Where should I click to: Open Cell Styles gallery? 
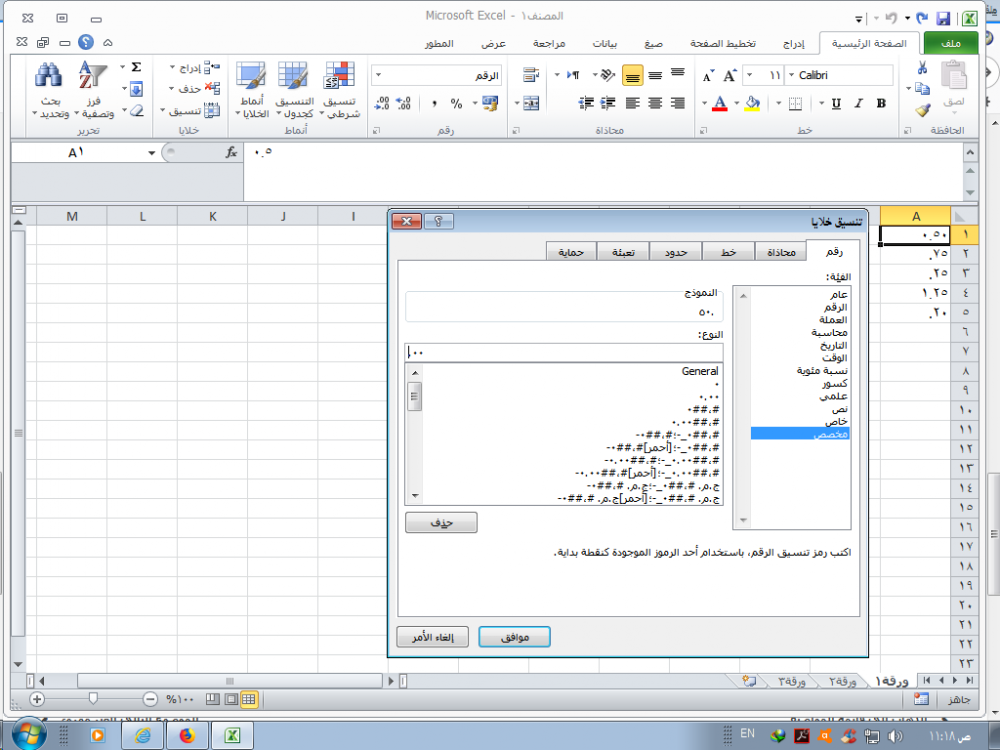(x=251, y=90)
